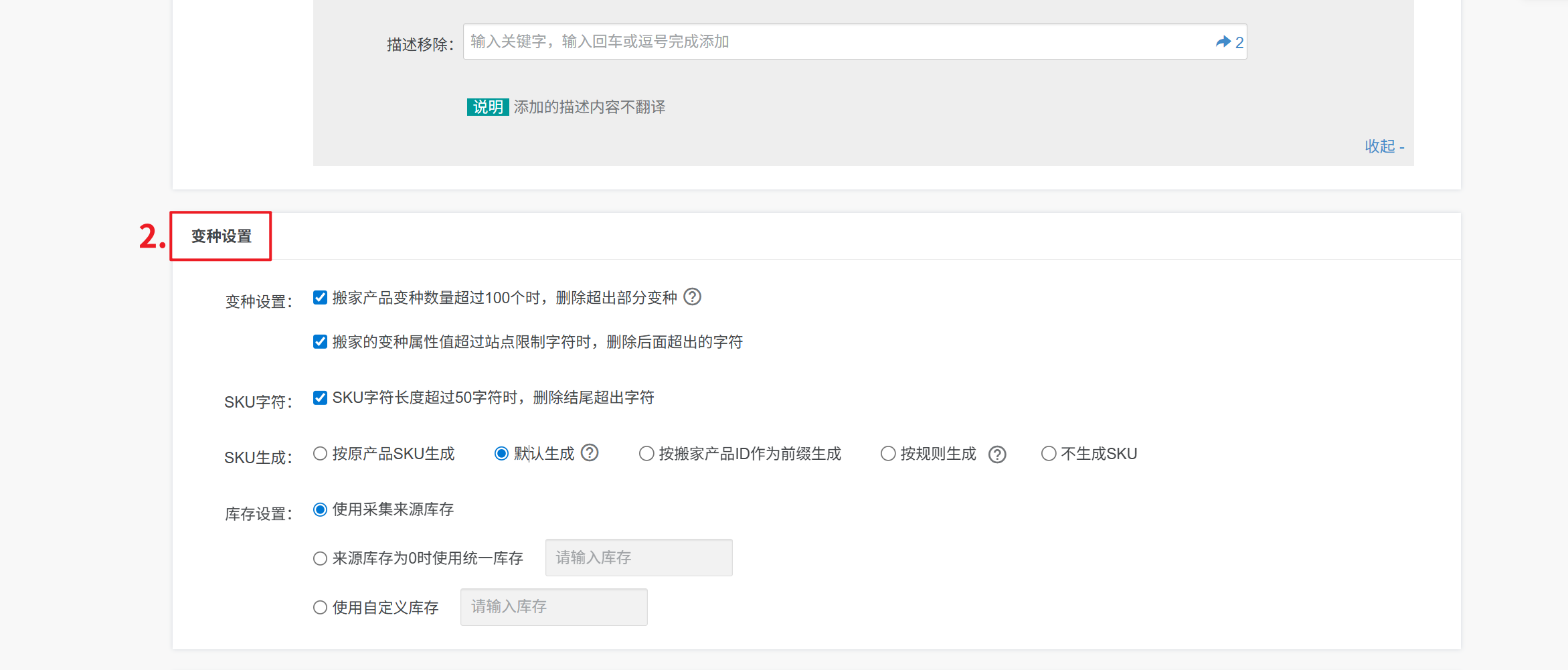1568x670 pixels.
Task: Choose 使用采集来源库存 radio button
Action: (321, 509)
